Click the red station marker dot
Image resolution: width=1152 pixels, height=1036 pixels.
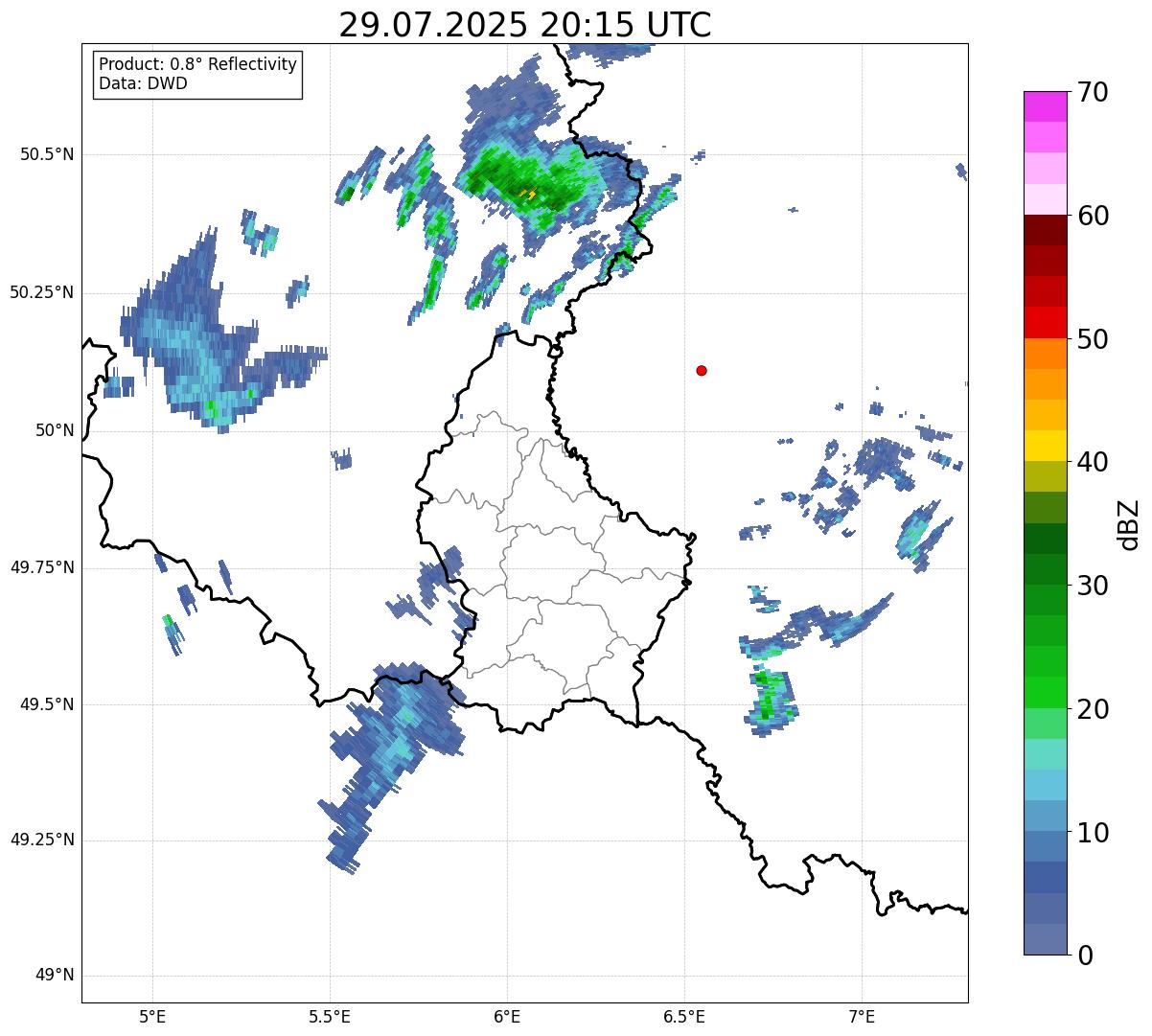702,370
